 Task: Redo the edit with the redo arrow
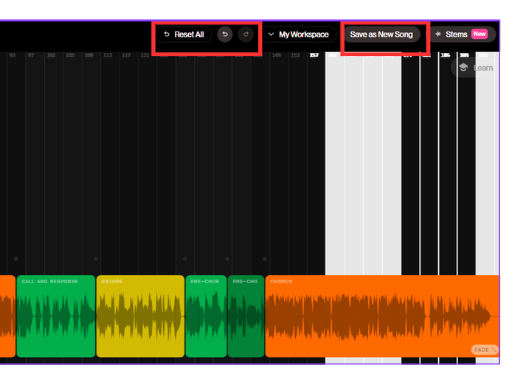point(246,34)
